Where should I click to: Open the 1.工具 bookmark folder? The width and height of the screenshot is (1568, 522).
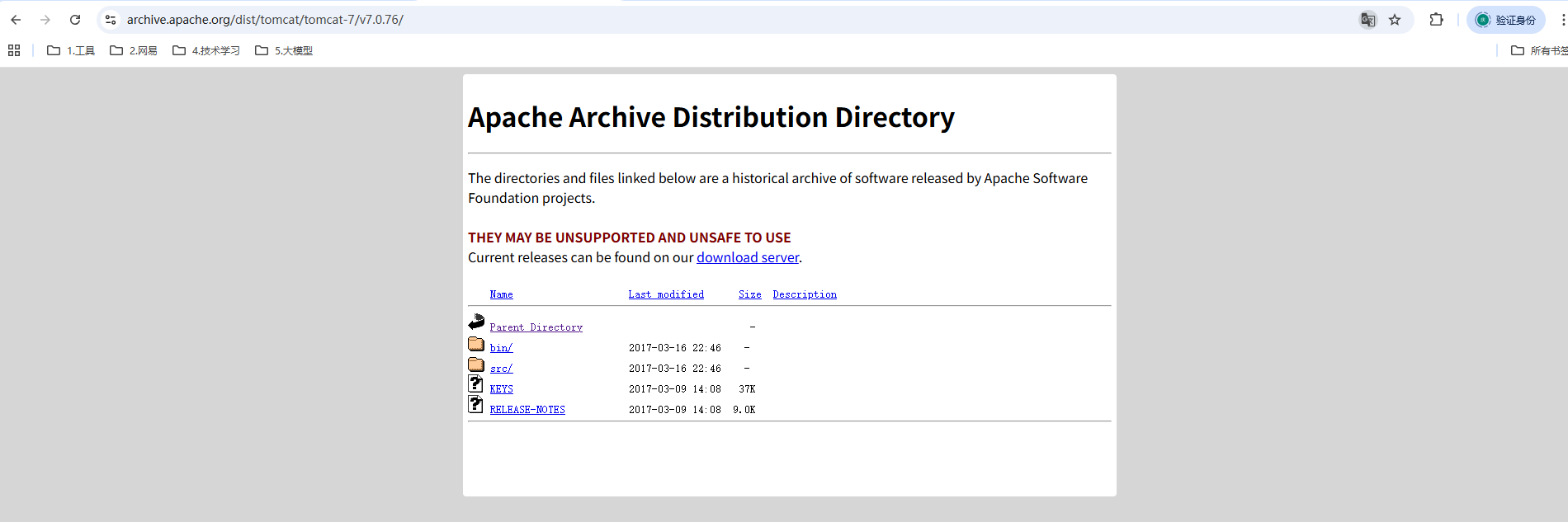(x=71, y=50)
